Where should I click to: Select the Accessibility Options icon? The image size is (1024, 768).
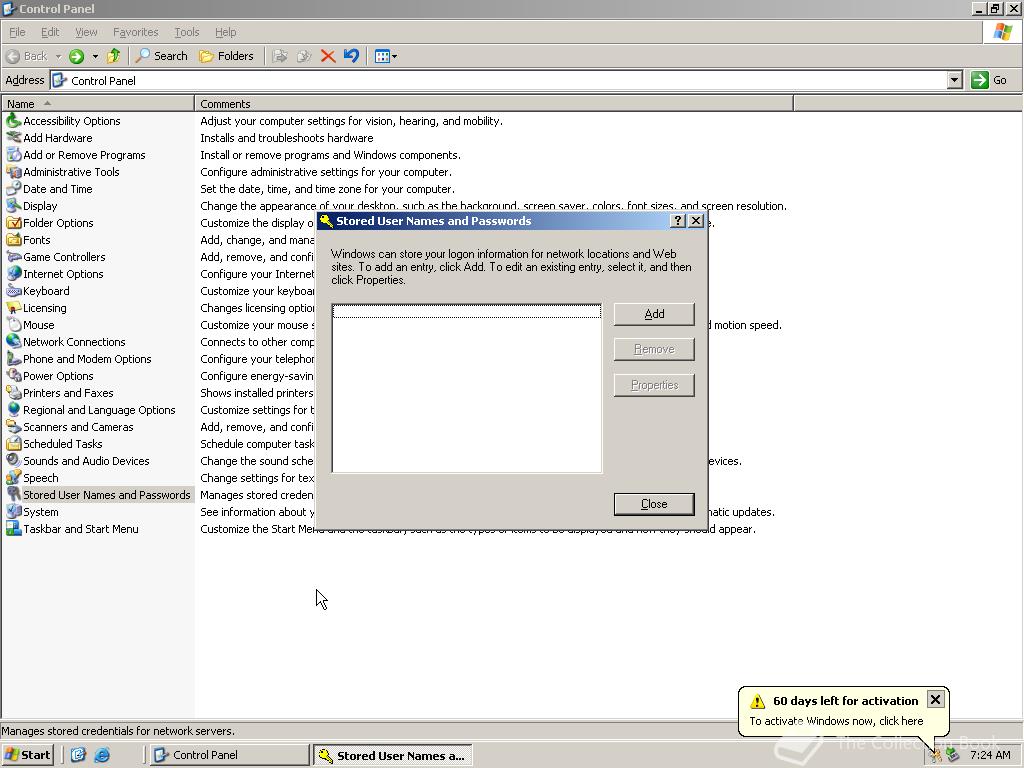click(x=13, y=121)
